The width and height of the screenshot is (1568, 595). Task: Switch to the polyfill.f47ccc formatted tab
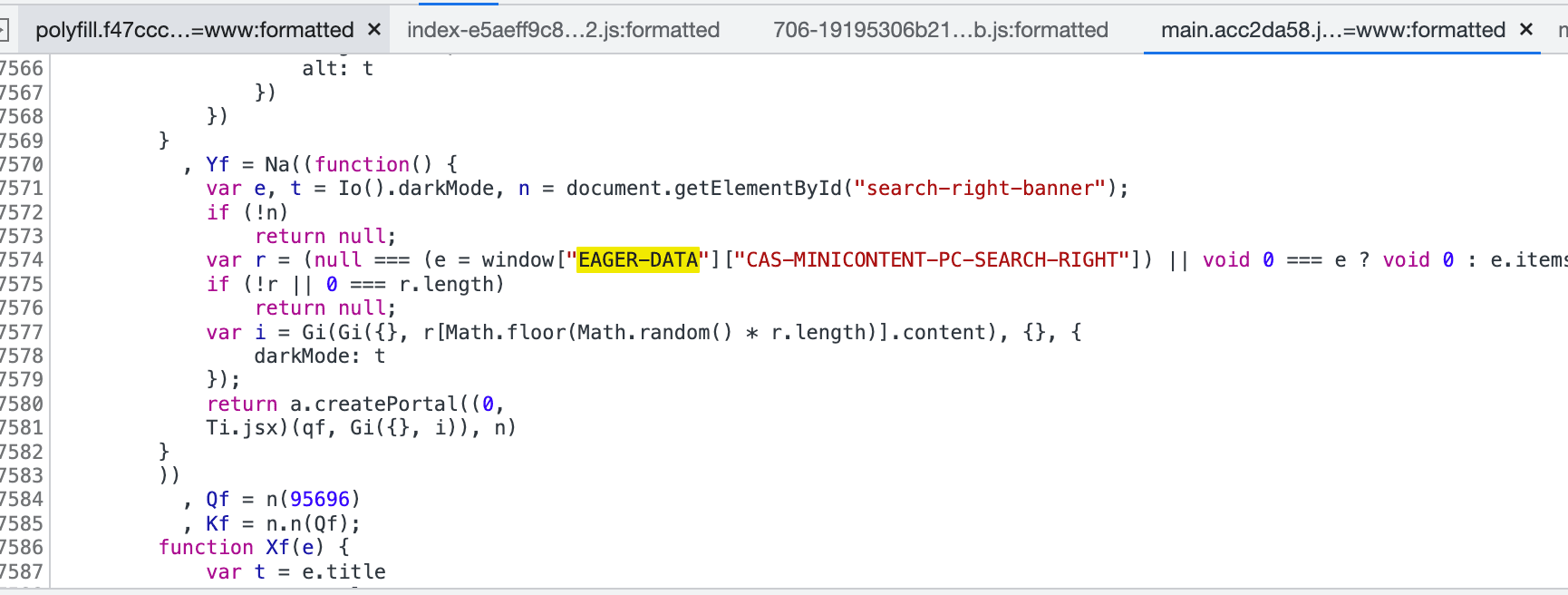pos(194,30)
